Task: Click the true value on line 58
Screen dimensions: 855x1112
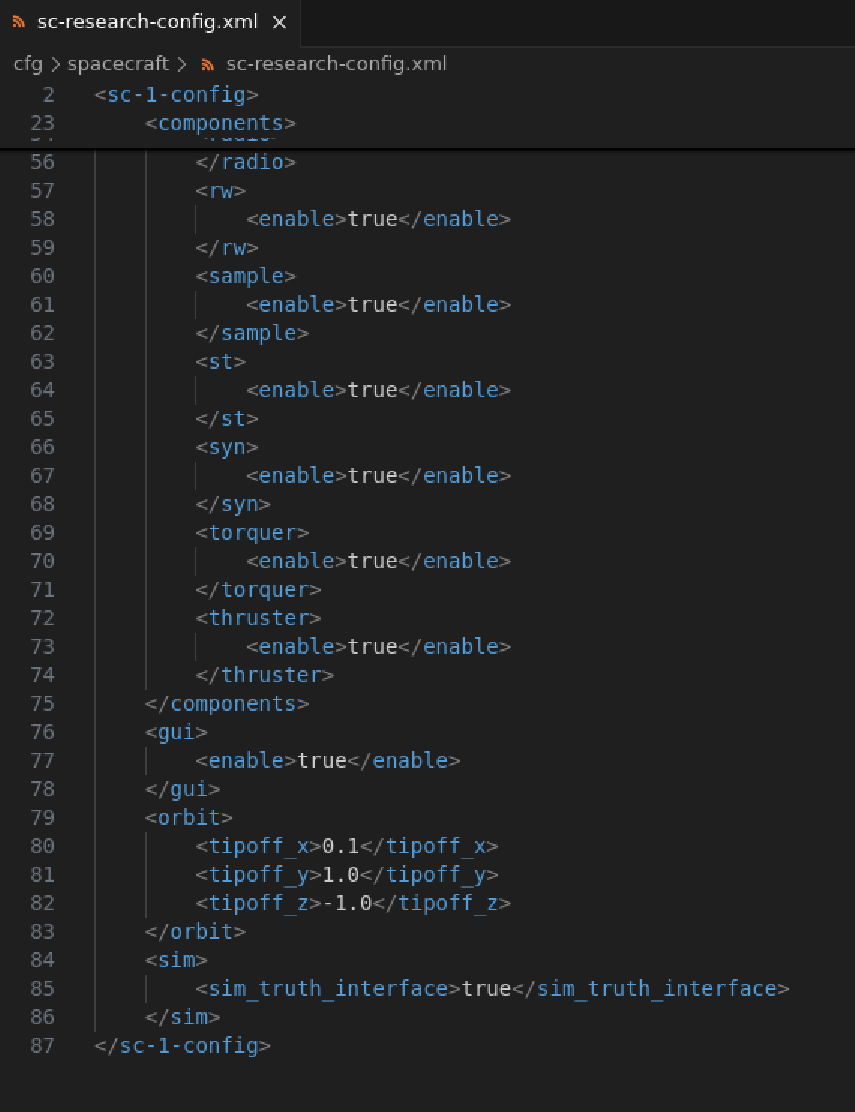Action: point(372,219)
